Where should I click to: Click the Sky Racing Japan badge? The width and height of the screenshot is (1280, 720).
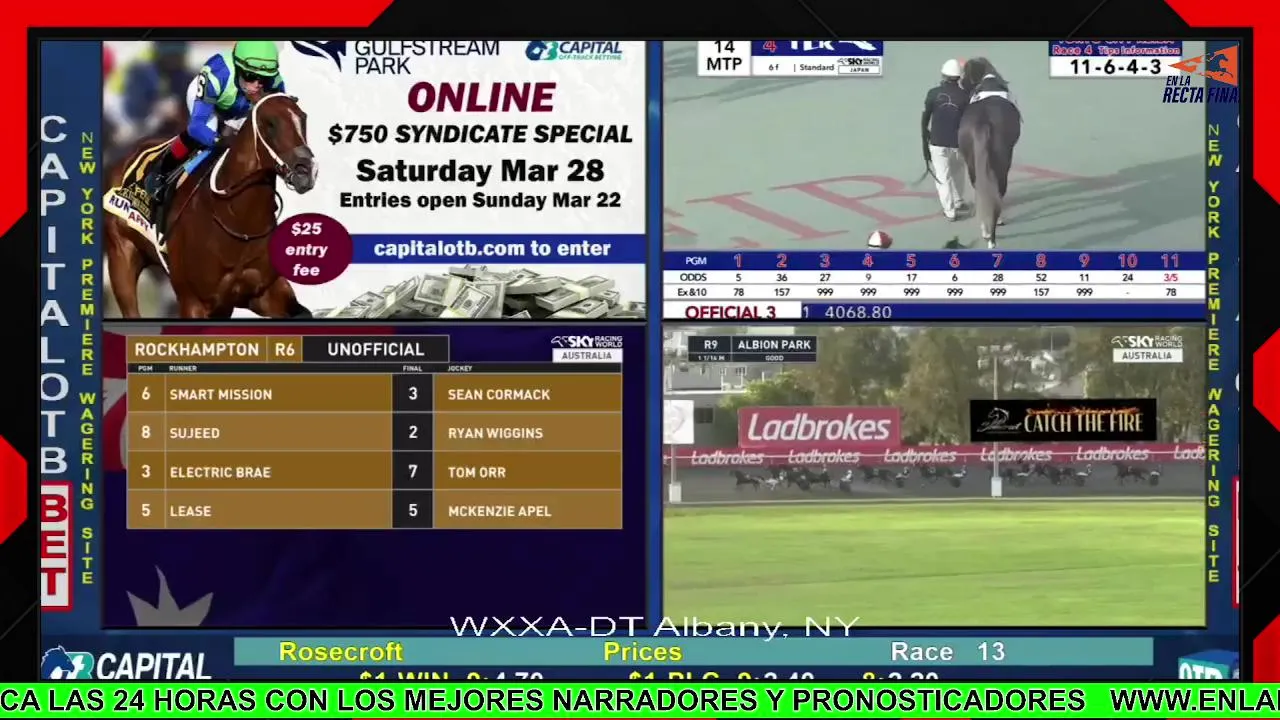858,66
